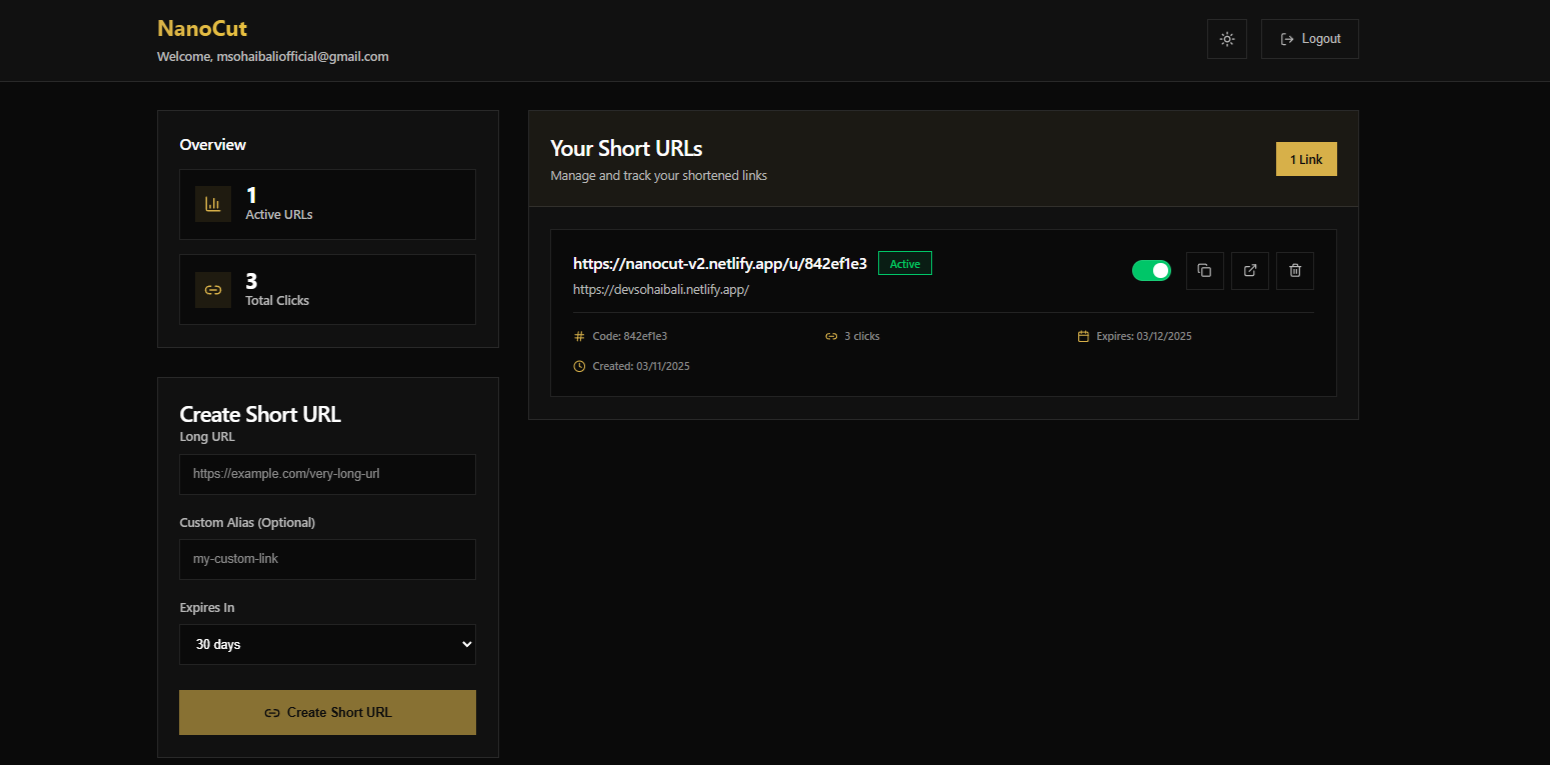Toggle the green active switch for 842ef1e3
1550x765 pixels.
click(x=1151, y=271)
